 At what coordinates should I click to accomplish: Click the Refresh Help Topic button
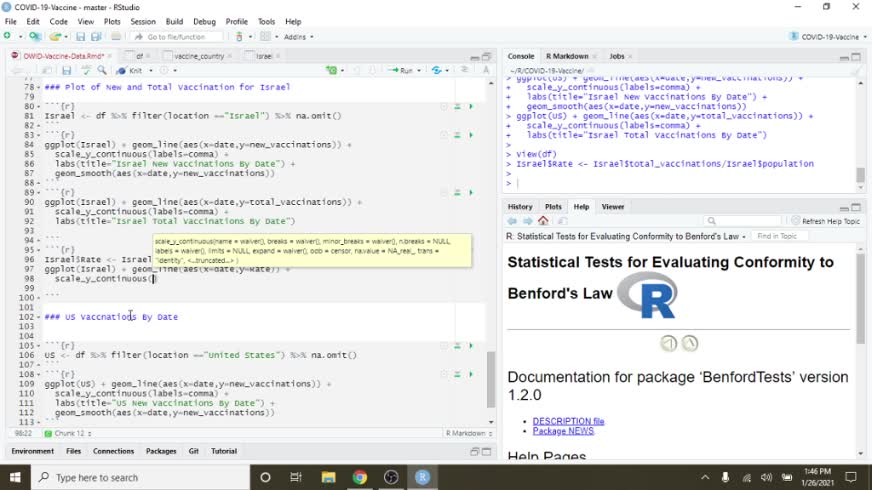tap(824, 221)
